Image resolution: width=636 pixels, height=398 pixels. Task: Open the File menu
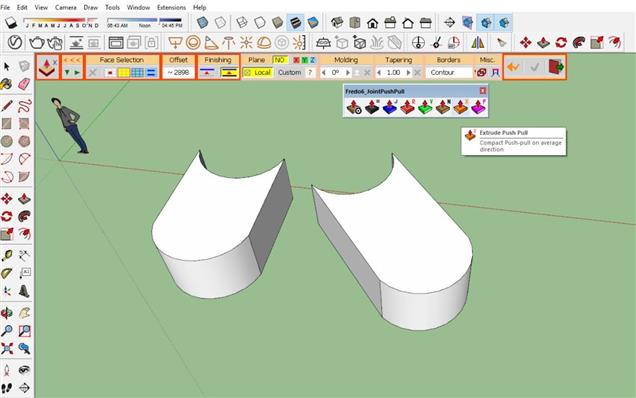(x=5, y=7)
